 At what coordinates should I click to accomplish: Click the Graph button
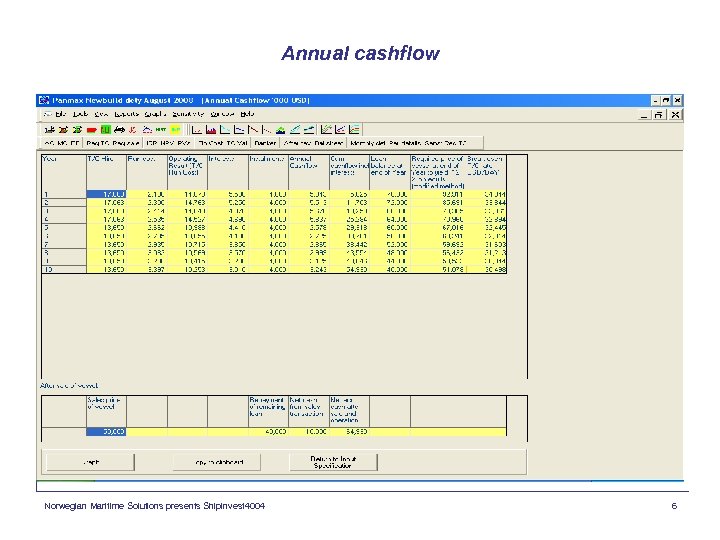[90, 462]
